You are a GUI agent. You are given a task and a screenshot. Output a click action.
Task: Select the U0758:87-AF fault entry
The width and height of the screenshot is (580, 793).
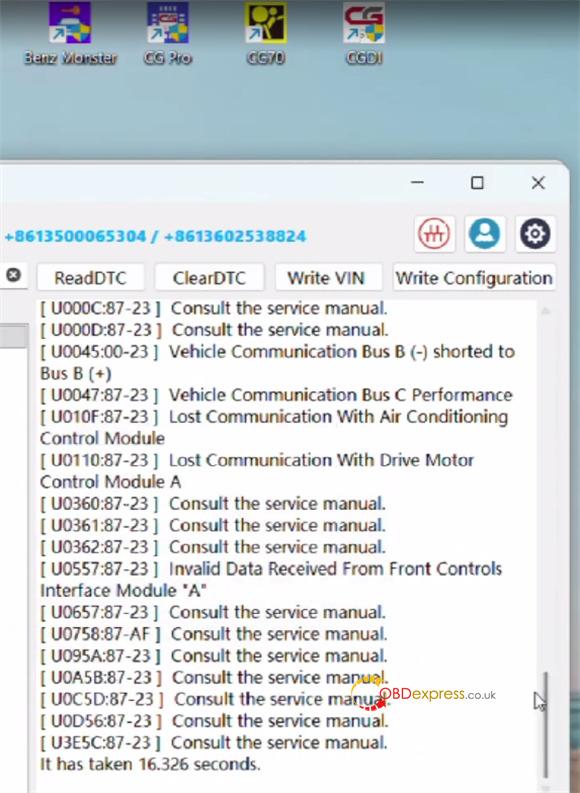[x=213, y=634]
